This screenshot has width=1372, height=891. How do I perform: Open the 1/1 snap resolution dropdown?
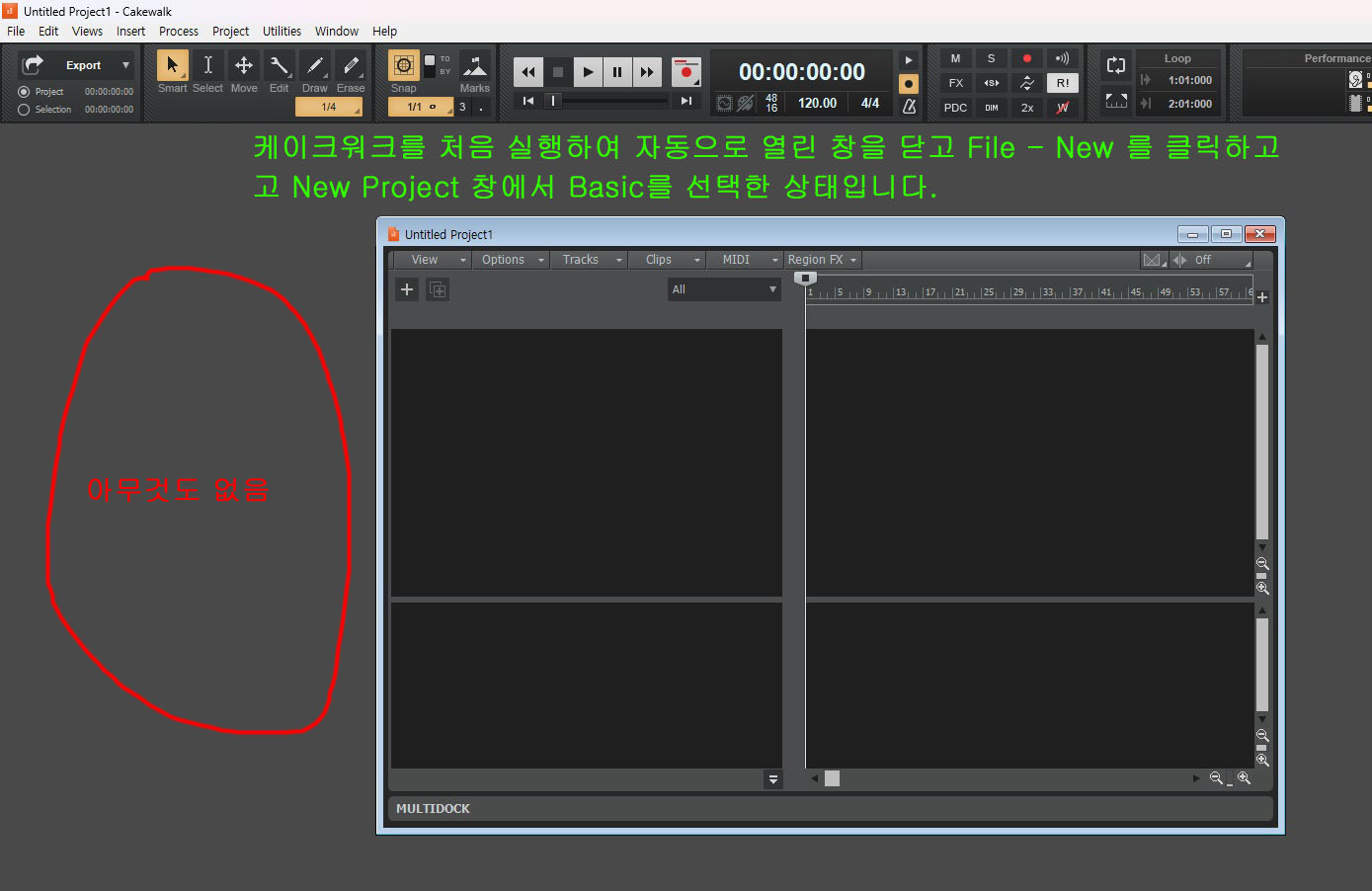(x=421, y=107)
